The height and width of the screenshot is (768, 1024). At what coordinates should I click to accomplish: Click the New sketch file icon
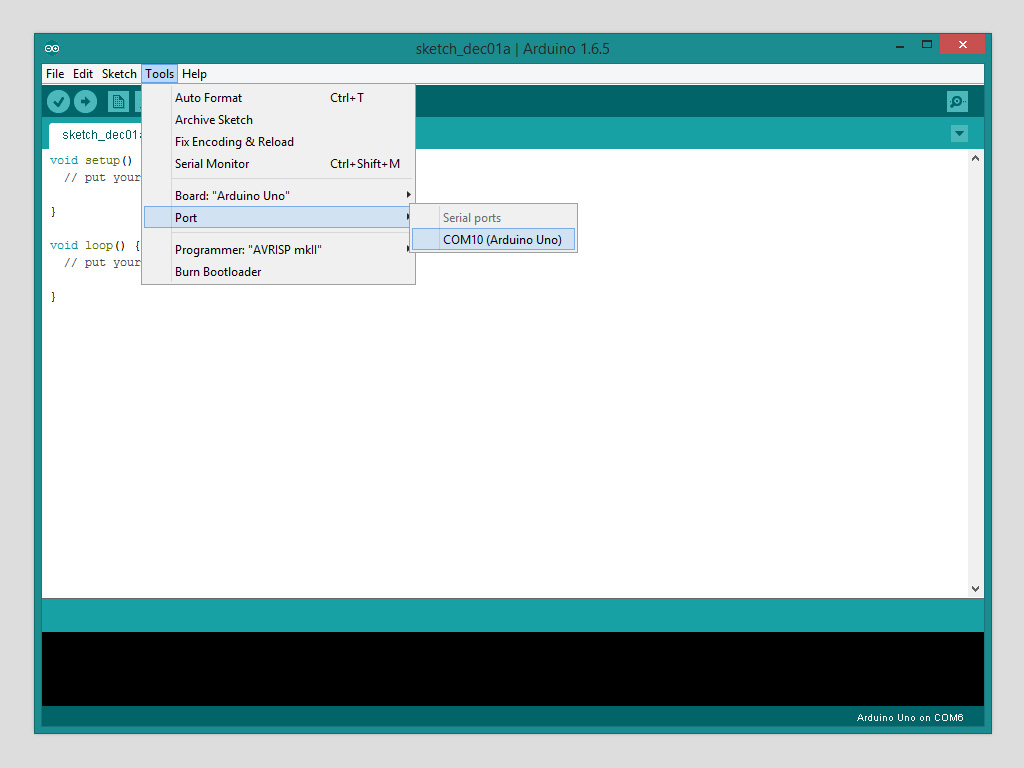click(x=118, y=101)
